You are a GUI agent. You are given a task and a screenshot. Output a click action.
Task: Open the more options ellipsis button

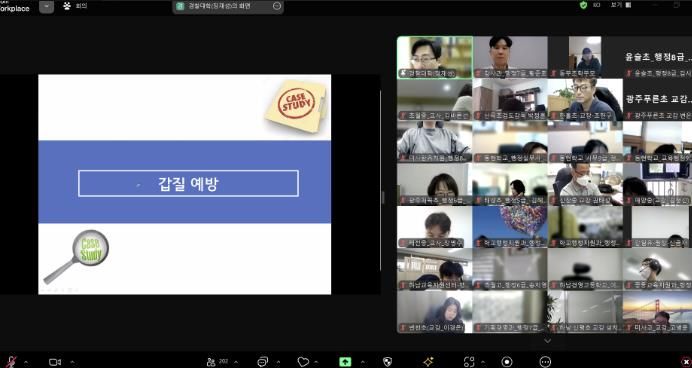545,362
